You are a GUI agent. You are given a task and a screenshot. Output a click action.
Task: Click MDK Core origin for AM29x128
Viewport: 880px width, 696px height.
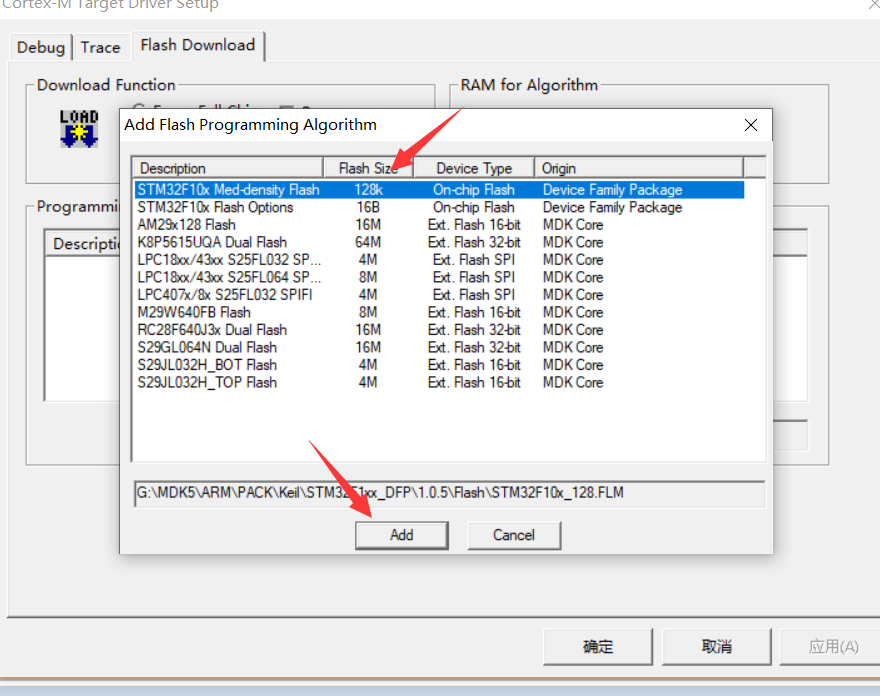point(573,225)
